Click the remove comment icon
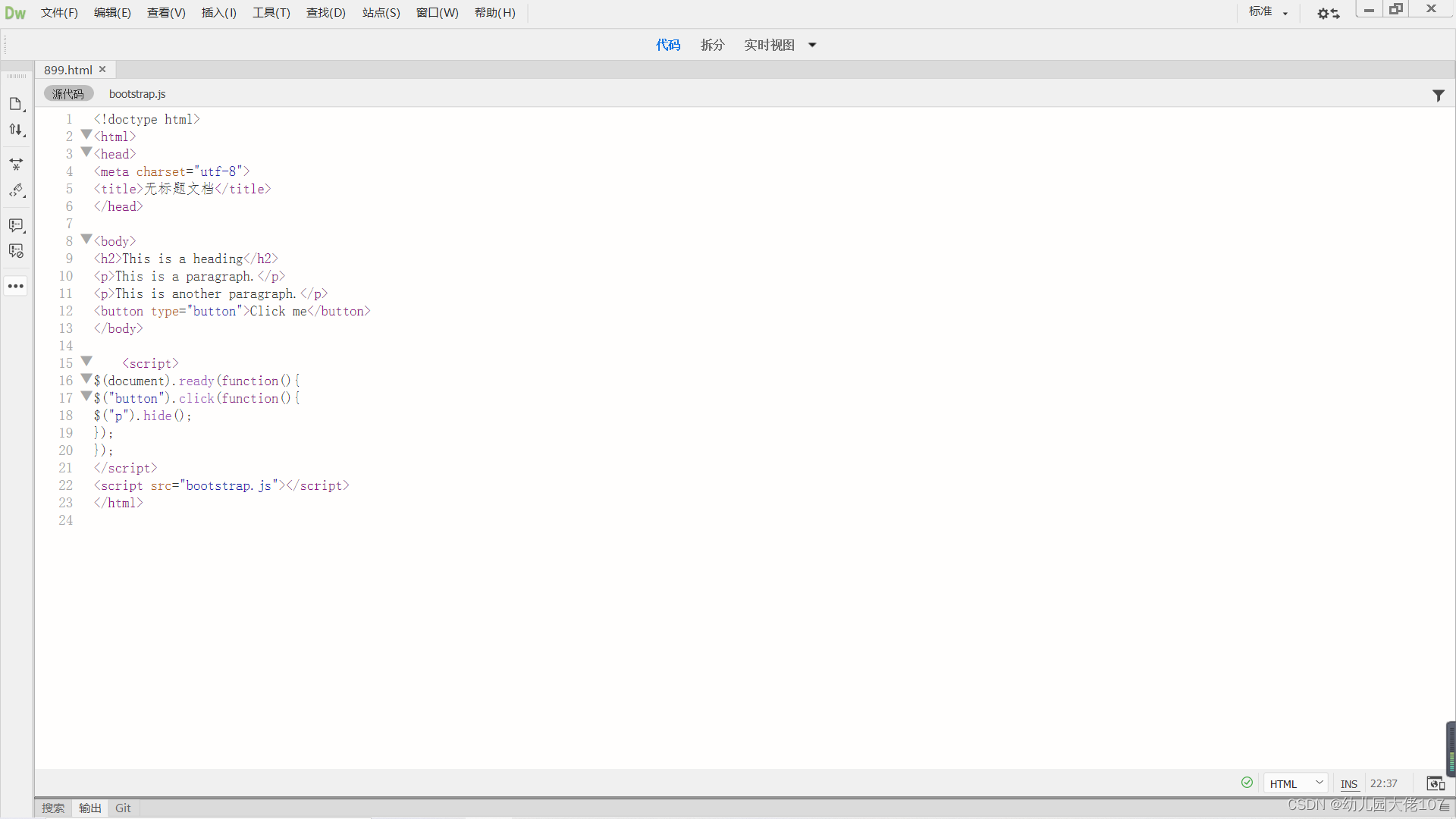The width and height of the screenshot is (1456, 819). [16, 251]
